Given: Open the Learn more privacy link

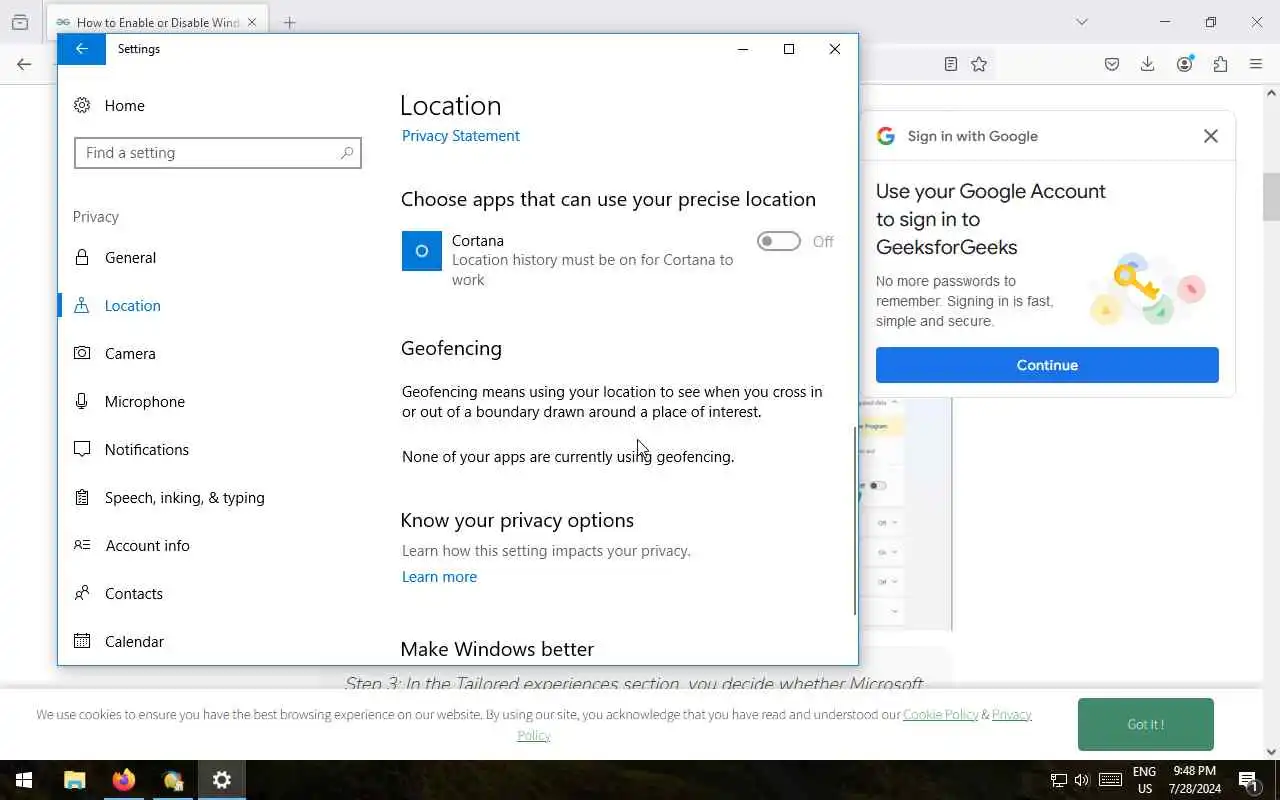Looking at the screenshot, I should 439,577.
